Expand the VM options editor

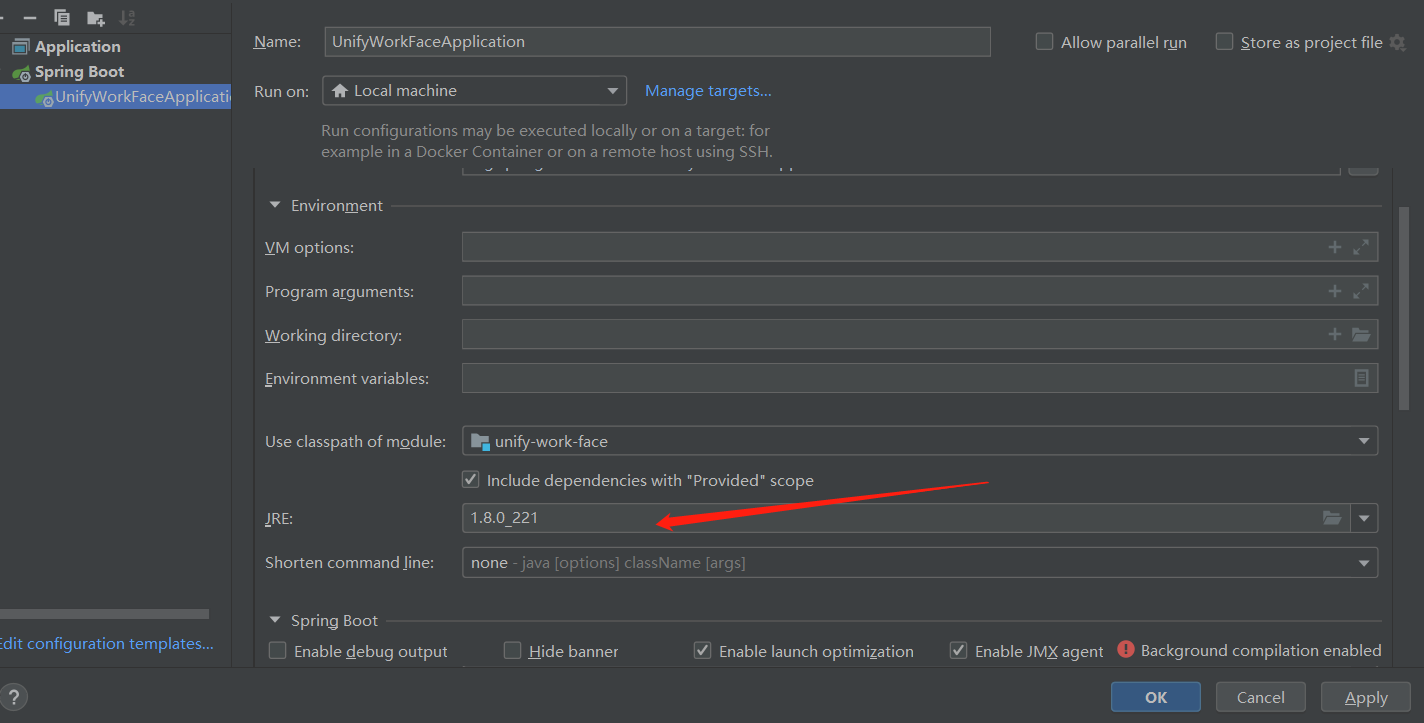pyautogui.click(x=1361, y=246)
